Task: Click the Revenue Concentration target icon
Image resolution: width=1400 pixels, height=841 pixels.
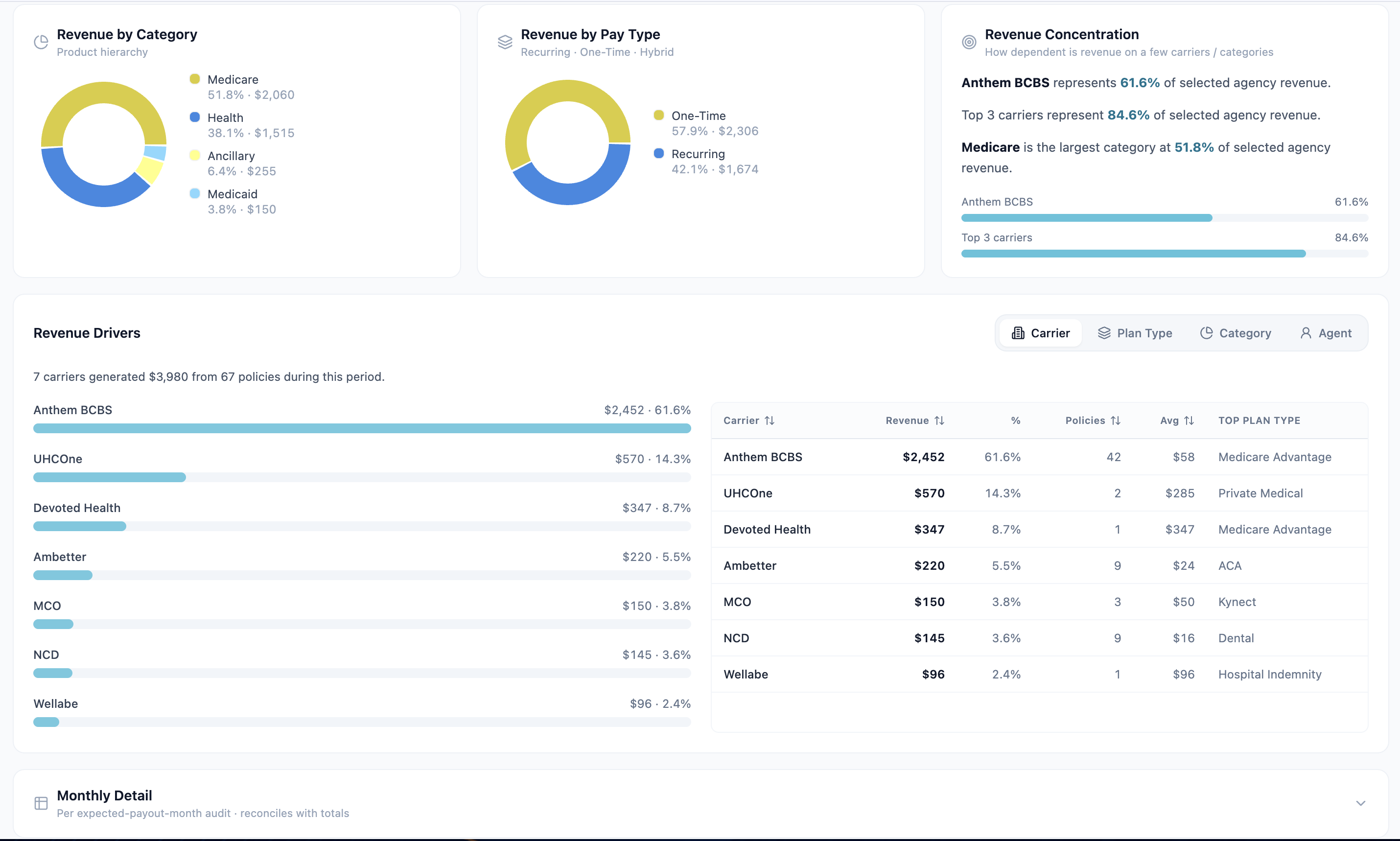Action: tap(969, 42)
